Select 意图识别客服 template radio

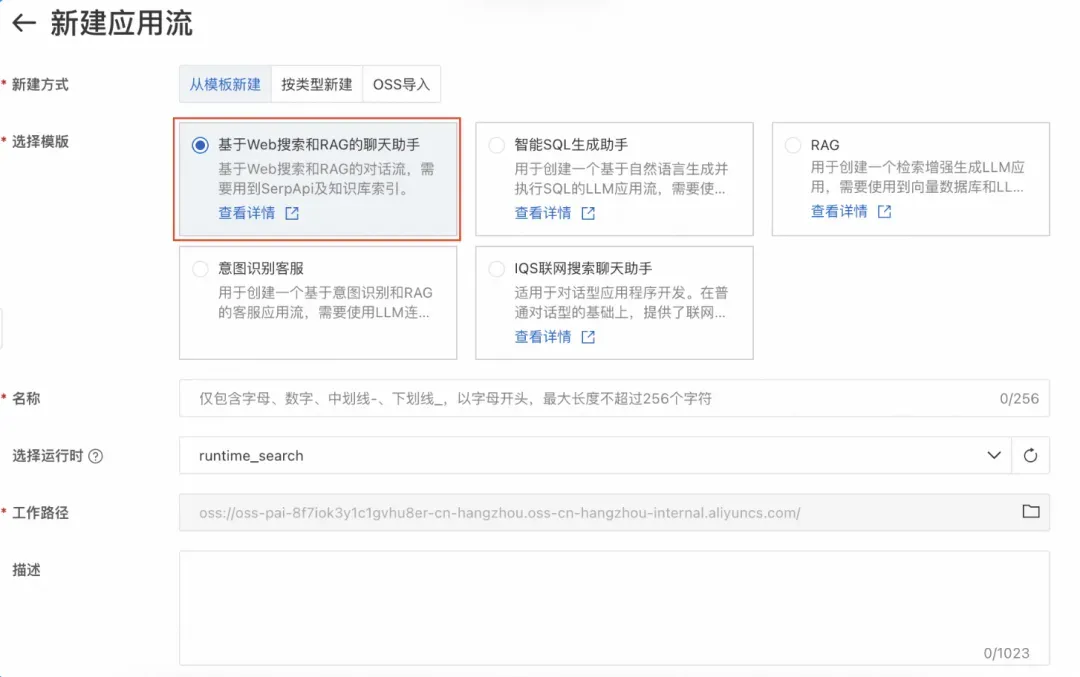(x=200, y=269)
